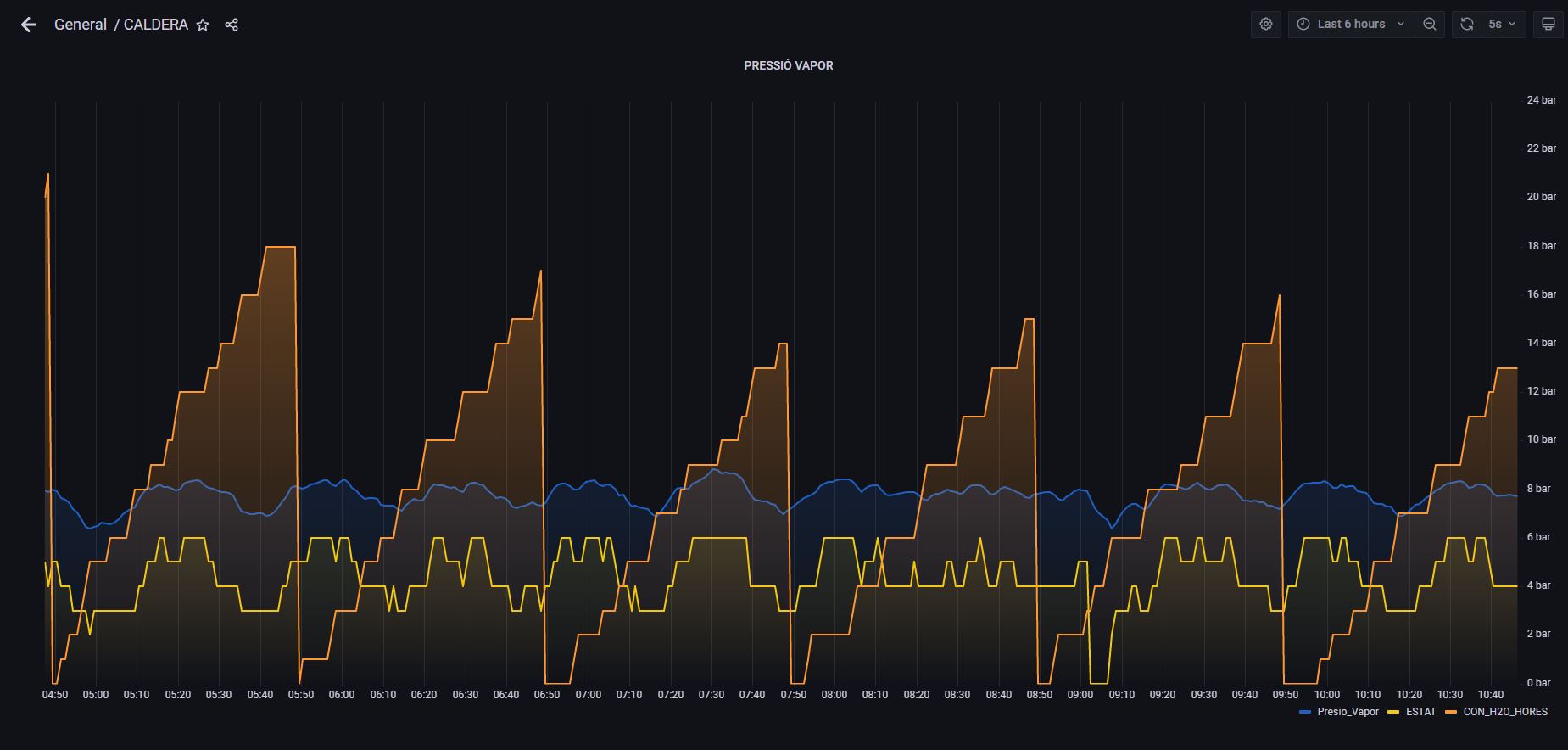Open dashboard settings gear

click(1266, 24)
